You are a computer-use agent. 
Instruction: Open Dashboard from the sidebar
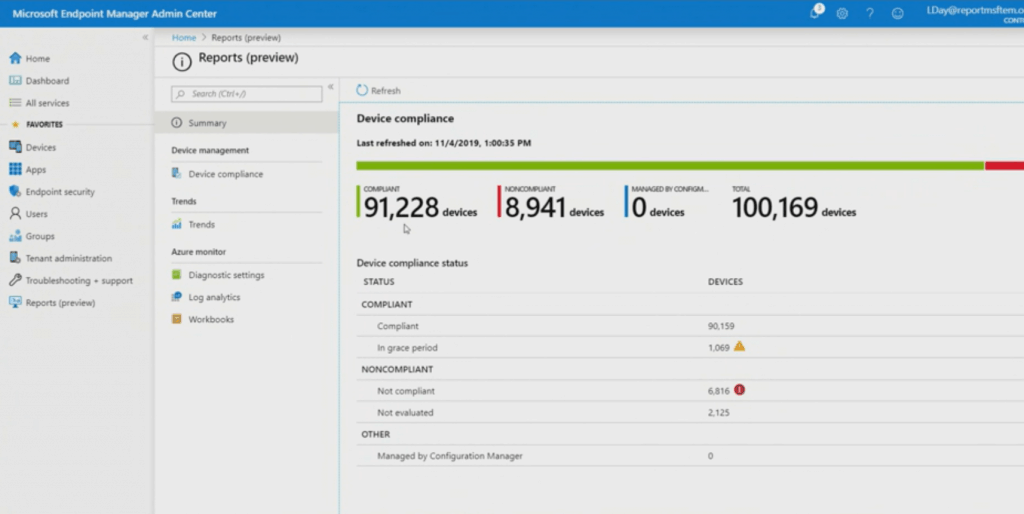47,80
